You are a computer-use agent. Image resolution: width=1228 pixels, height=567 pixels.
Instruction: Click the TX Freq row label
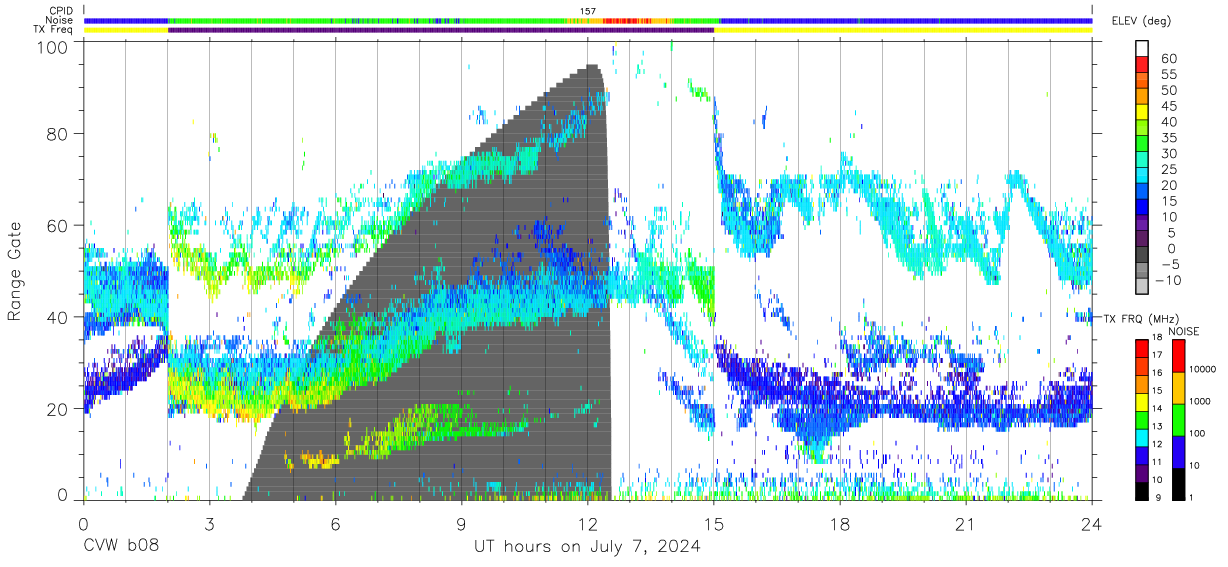55,29
